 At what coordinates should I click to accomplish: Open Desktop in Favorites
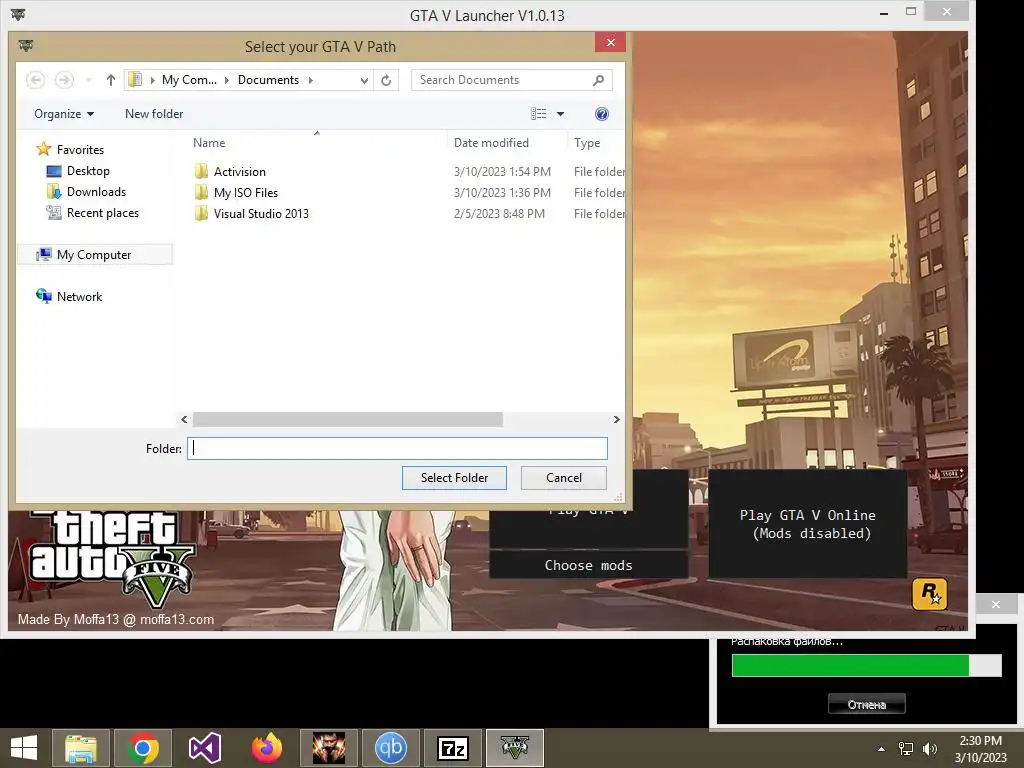point(88,170)
